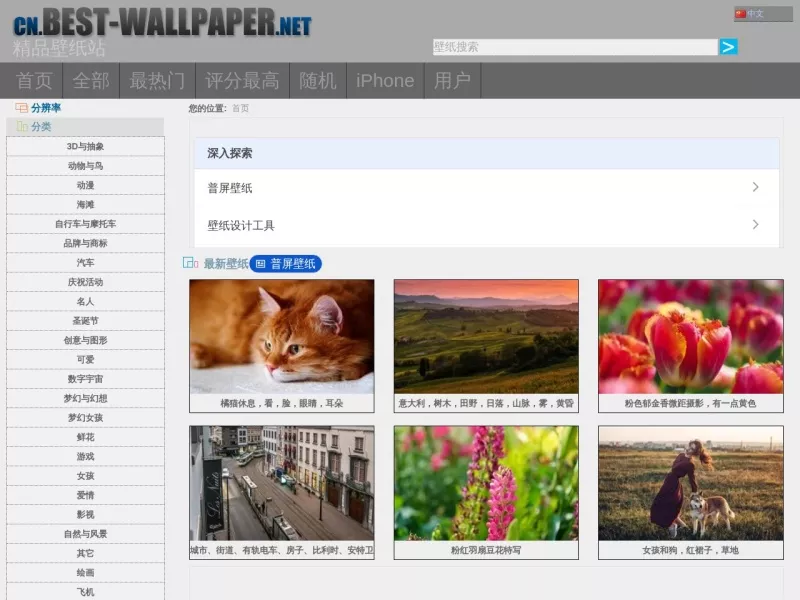Click caption 意大利，树木，田野，日落，山脉，雾，黄昏
Image resolution: width=800 pixels, height=600 pixels.
pyautogui.click(x=486, y=403)
